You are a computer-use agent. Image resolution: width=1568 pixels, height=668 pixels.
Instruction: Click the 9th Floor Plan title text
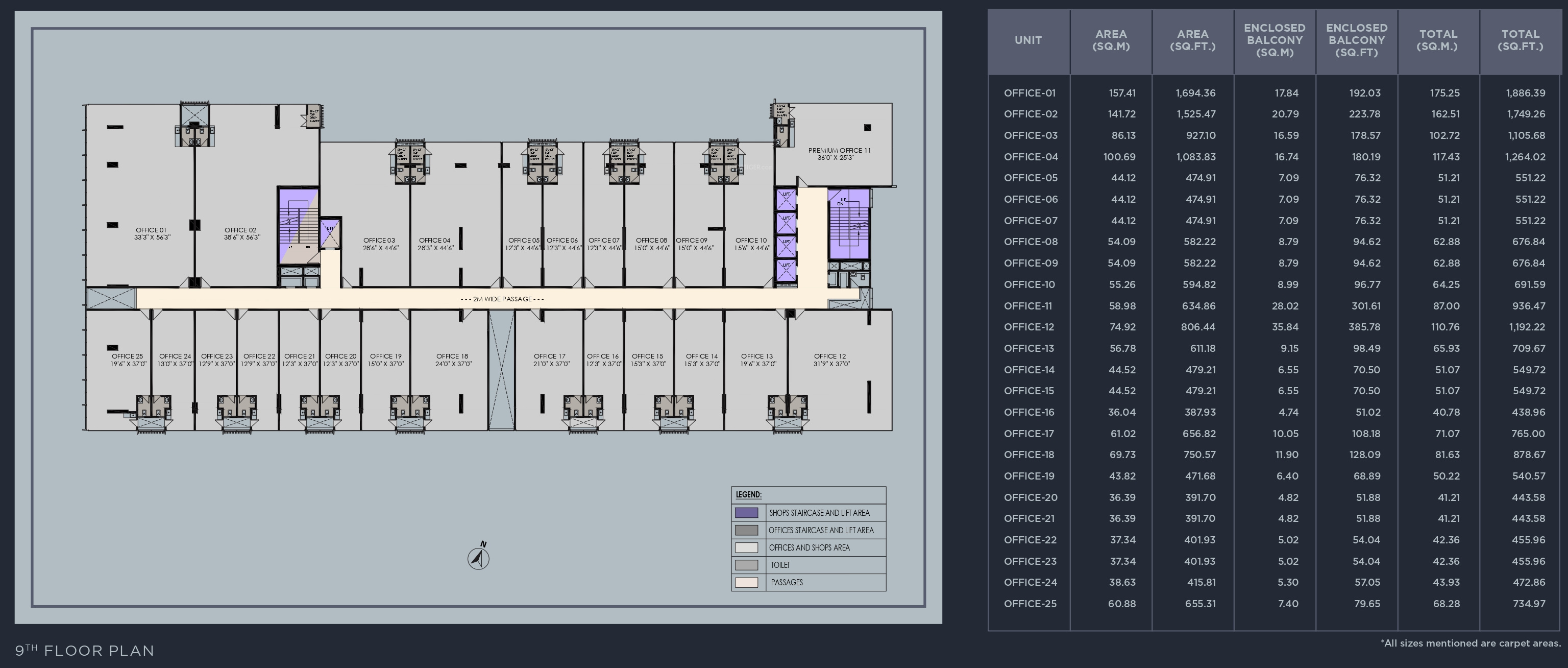[85, 650]
